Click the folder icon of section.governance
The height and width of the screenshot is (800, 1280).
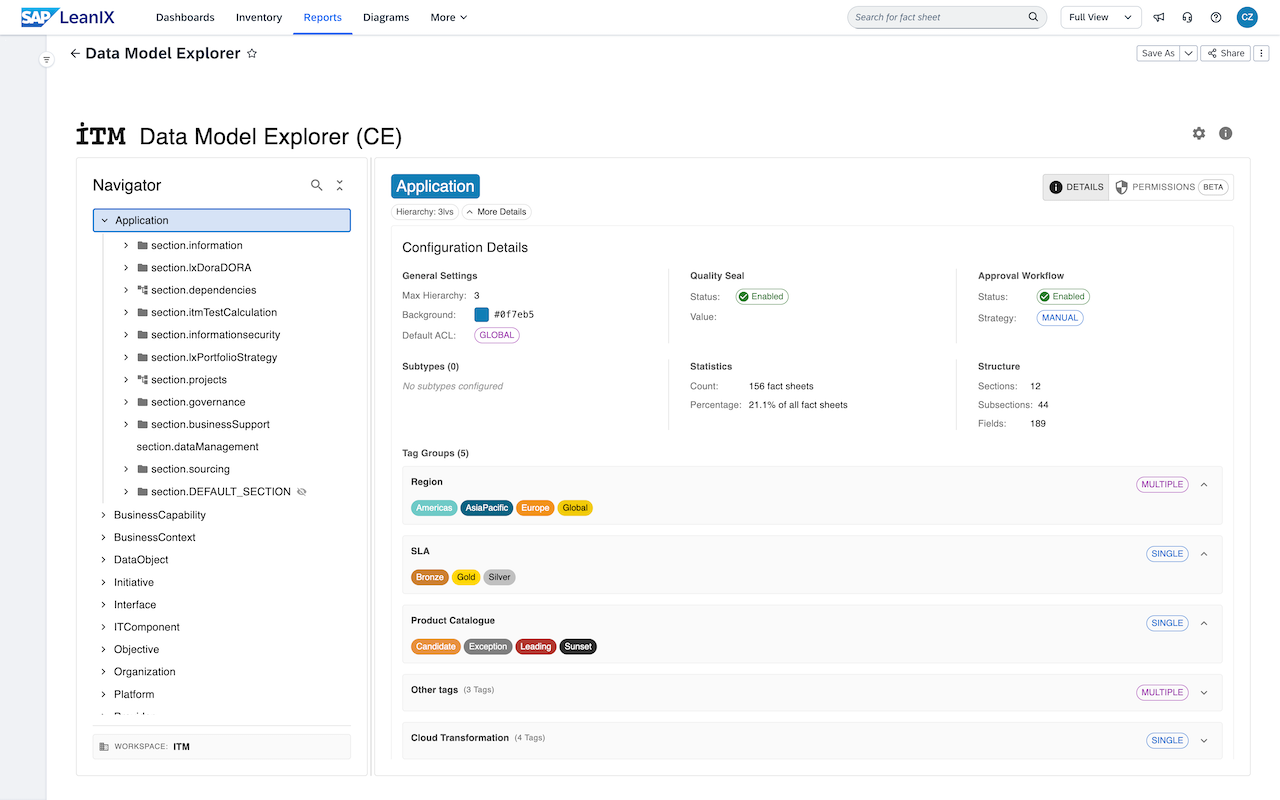click(x=143, y=402)
